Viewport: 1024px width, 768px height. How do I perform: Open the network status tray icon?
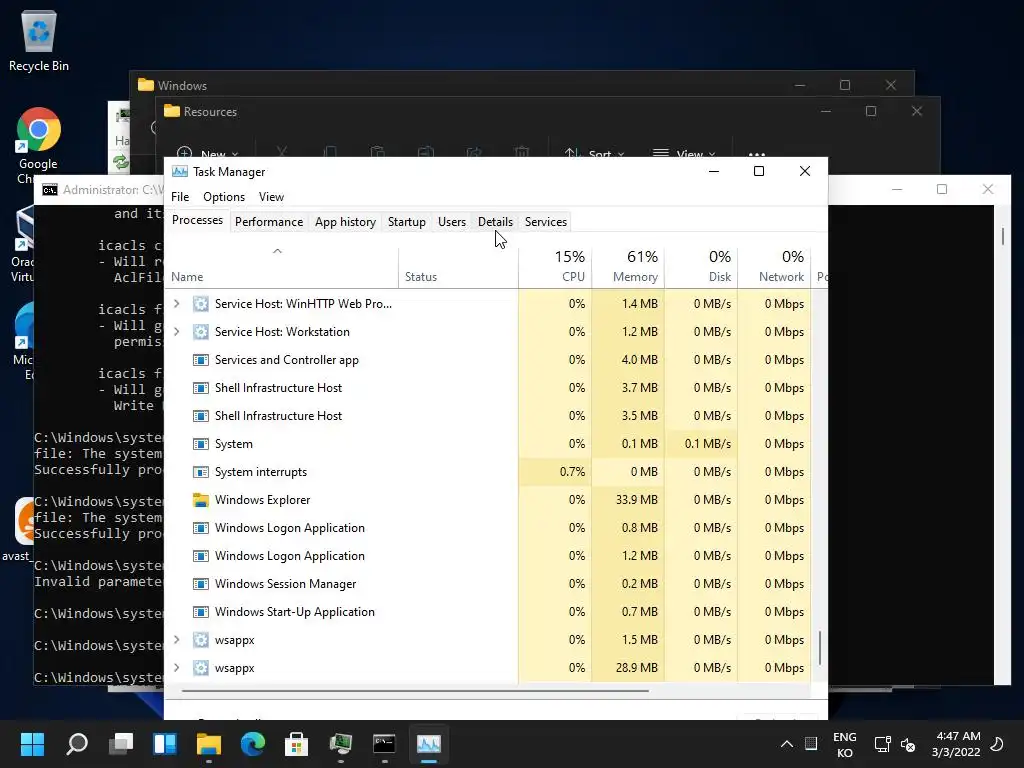coord(883,744)
